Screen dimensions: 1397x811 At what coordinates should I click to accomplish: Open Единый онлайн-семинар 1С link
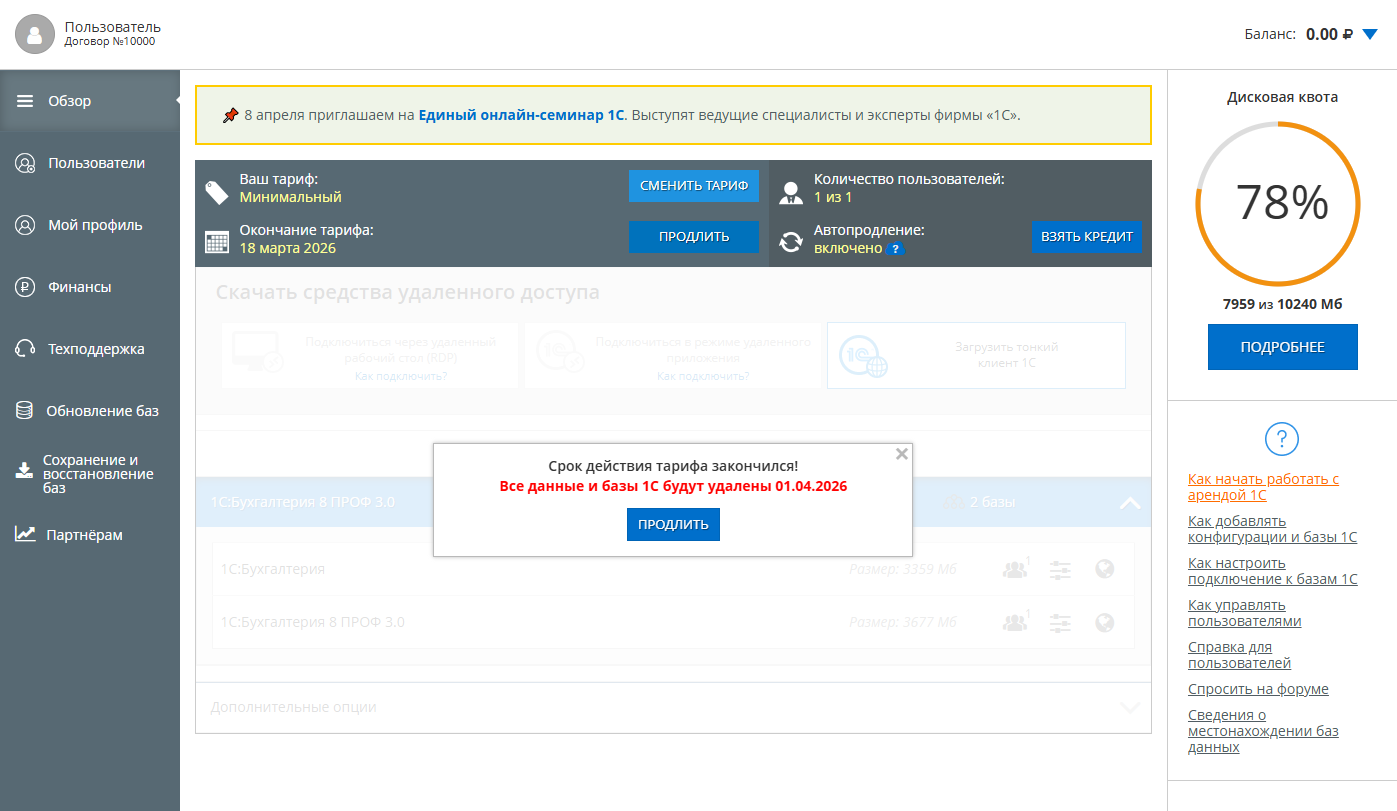point(521,115)
